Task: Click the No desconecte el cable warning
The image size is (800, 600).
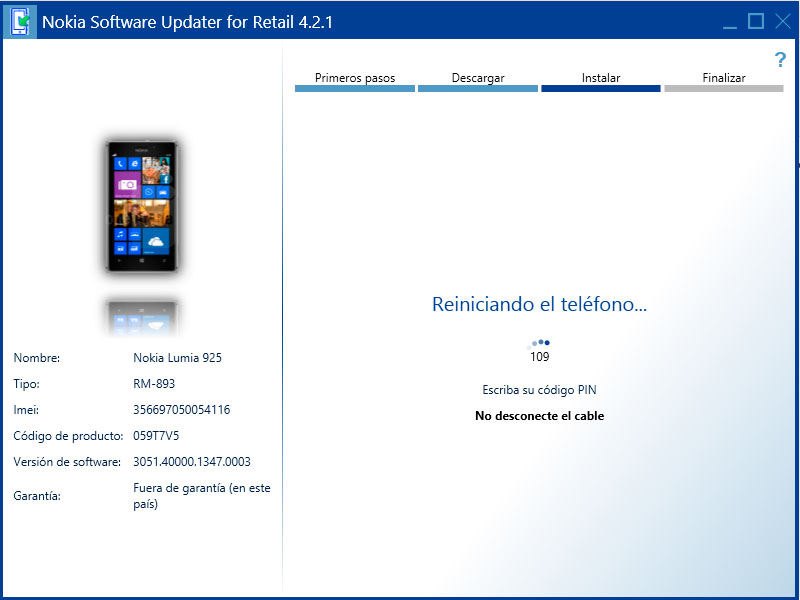Action: (539, 416)
